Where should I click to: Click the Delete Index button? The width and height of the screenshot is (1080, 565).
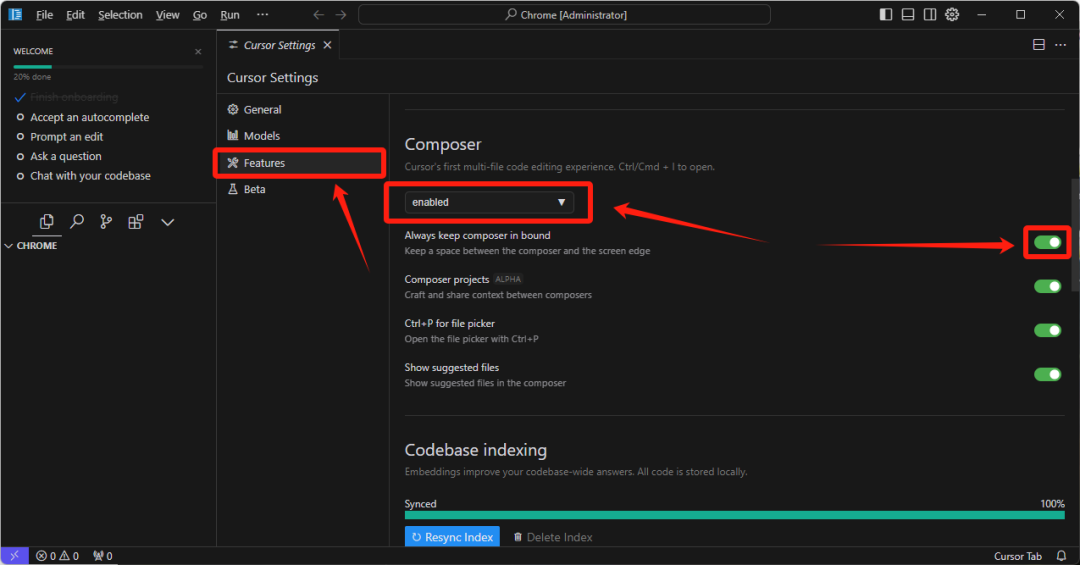(552, 537)
